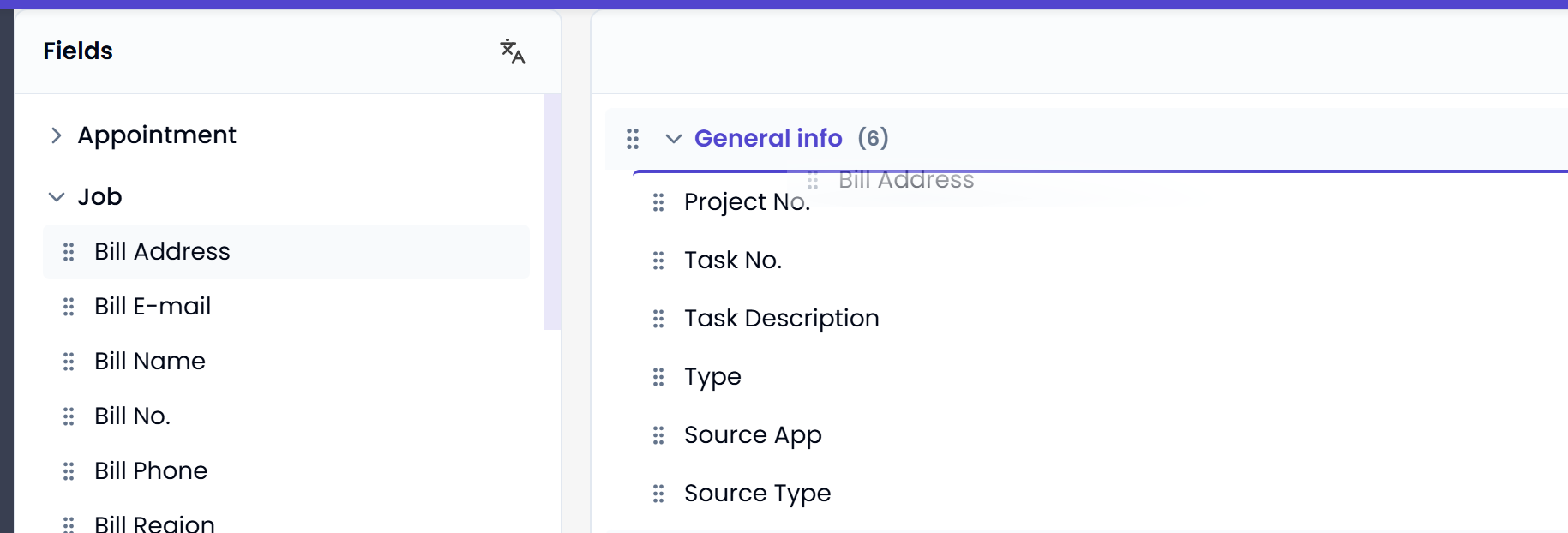Viewport: 1568px width, 533px height.
Task: Collapse the Job group
Action: click(x=57, y=197)
